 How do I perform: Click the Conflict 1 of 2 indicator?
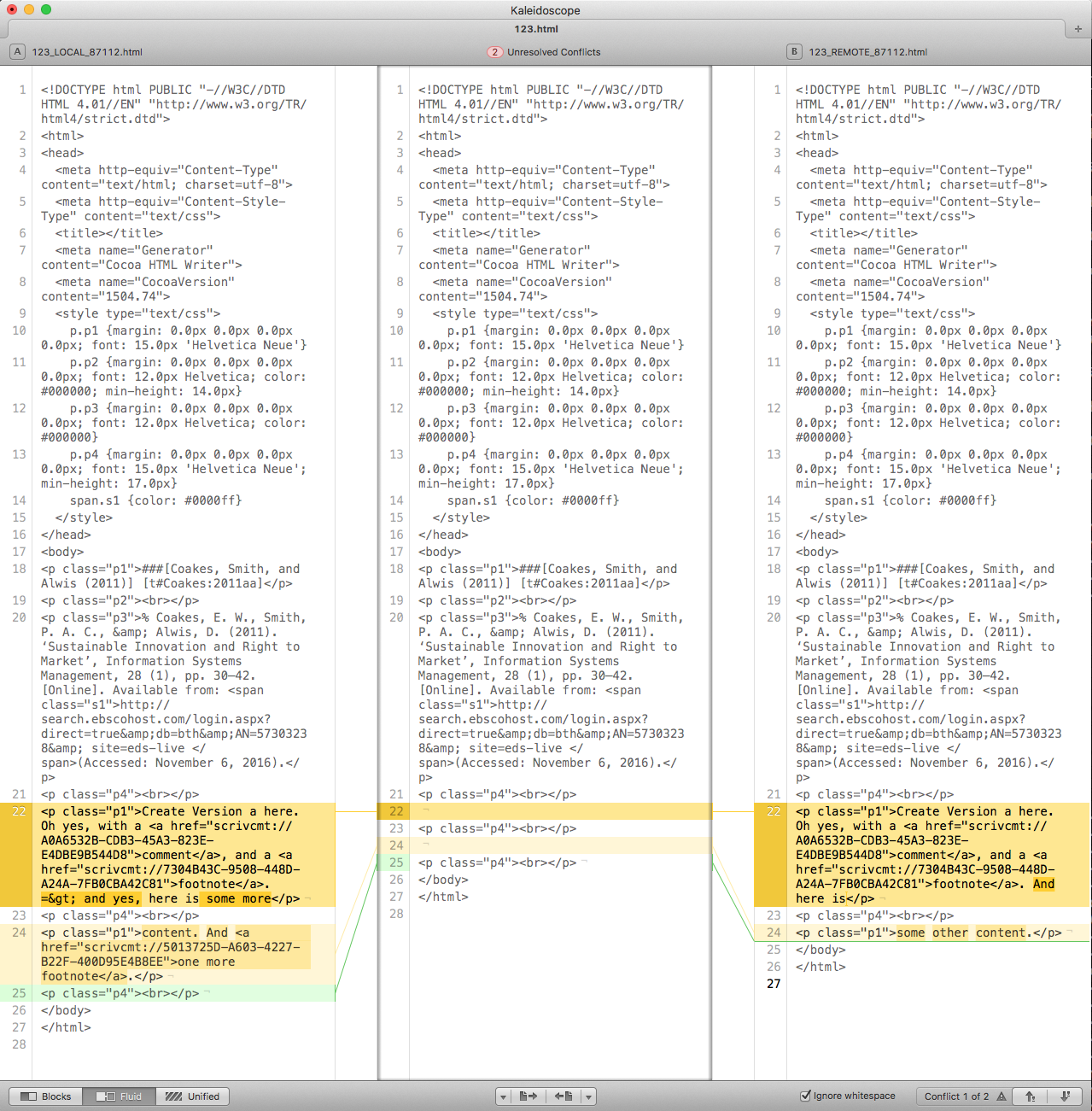tap(955, 1096)
